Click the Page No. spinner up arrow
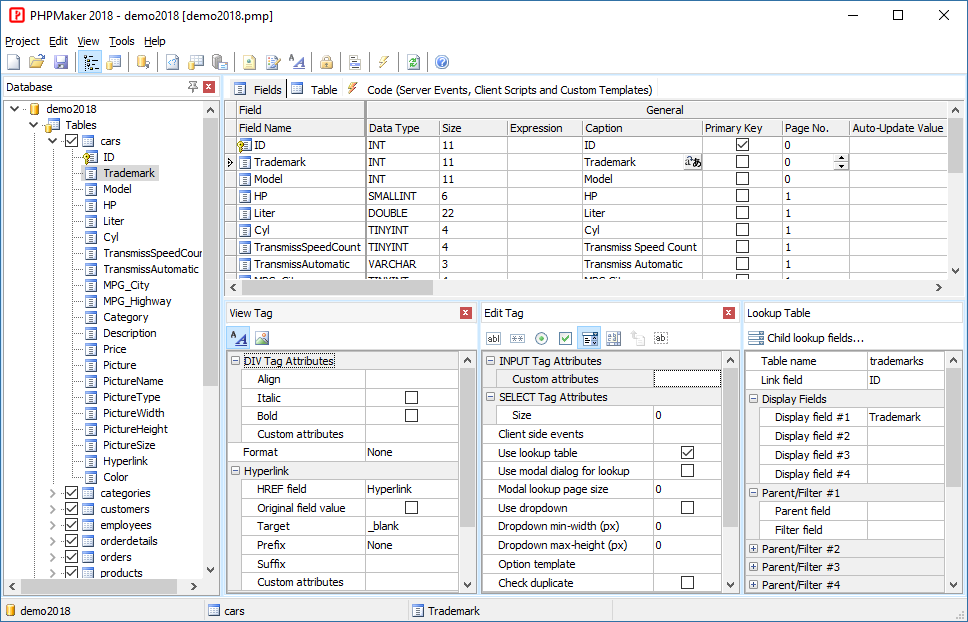Viewport: 968px width, 622px height. tap(841, 159)
